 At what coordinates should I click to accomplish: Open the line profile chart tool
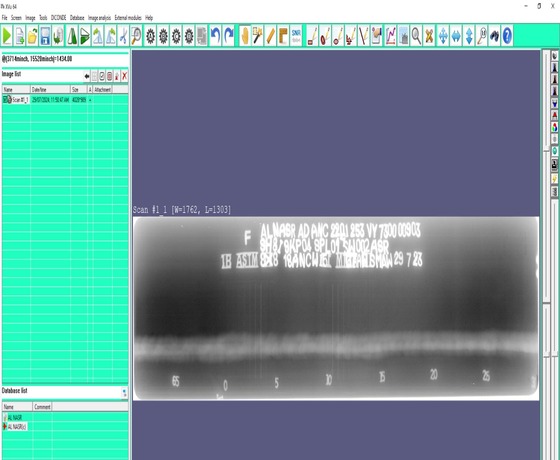tap(391, 36)
